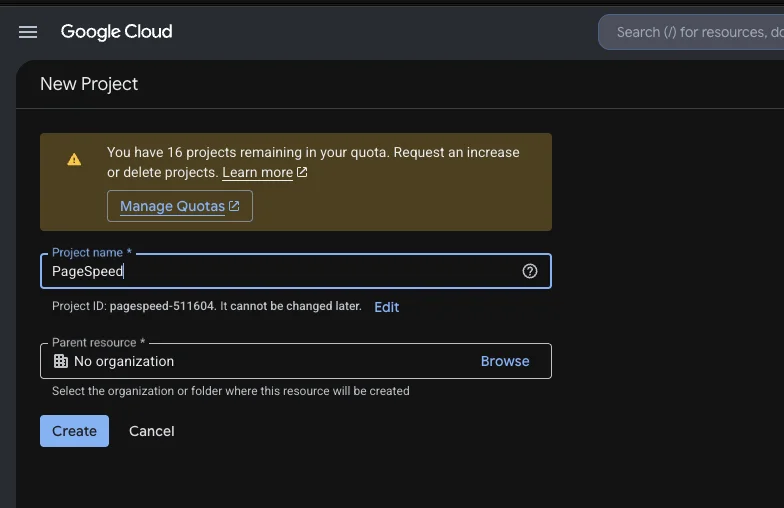
Task: Click the project ID text pagespeed-511604
Action: coord(162,306)
